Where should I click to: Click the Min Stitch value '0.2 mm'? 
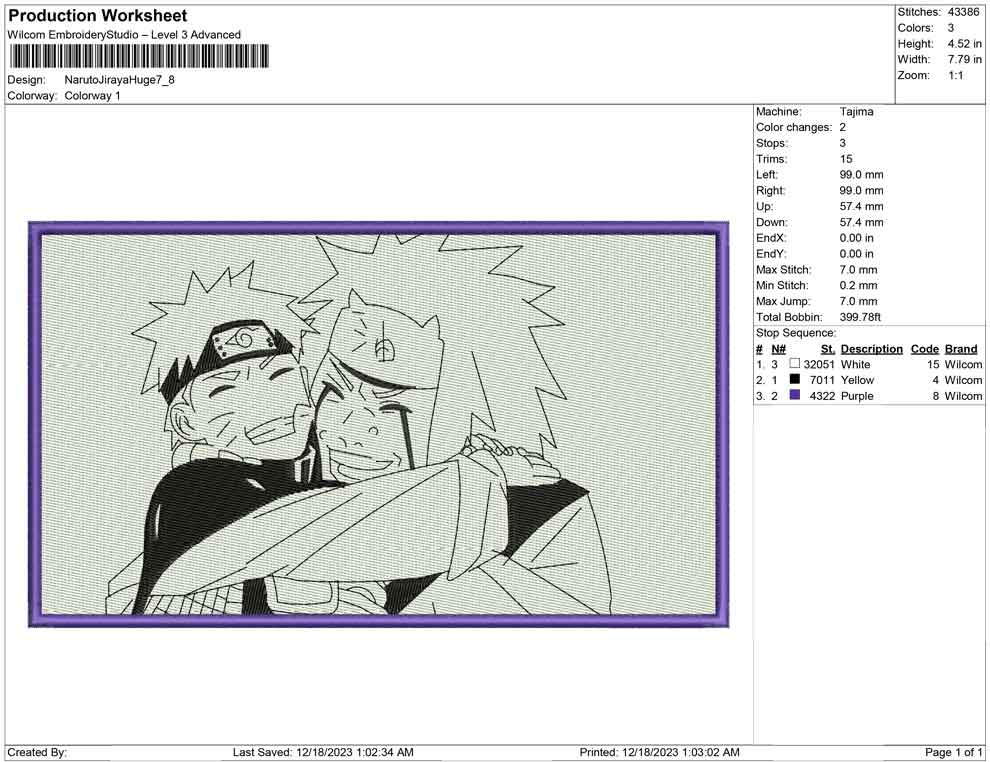point(859,285)
